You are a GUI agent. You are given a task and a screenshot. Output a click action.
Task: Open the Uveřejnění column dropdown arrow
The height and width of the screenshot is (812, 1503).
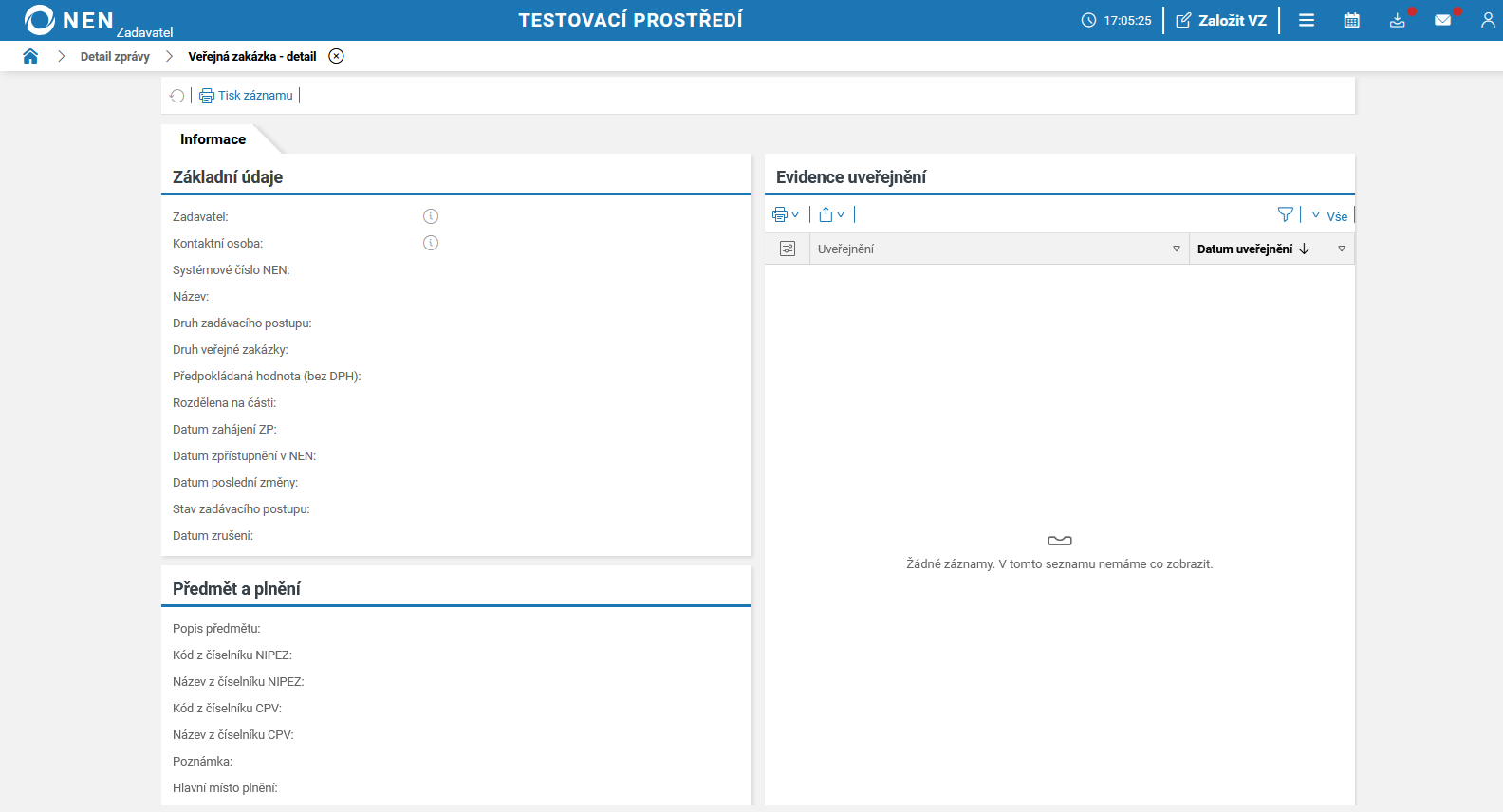click(1177, 249)
